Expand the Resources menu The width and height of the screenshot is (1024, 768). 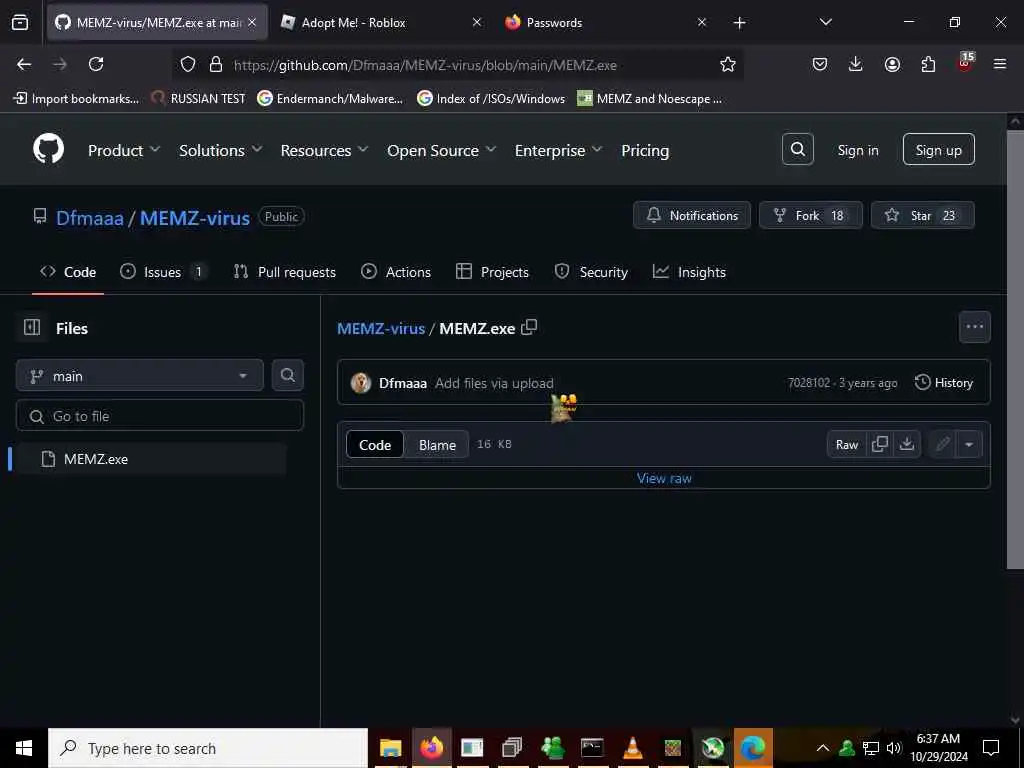(x=325, y=150)
